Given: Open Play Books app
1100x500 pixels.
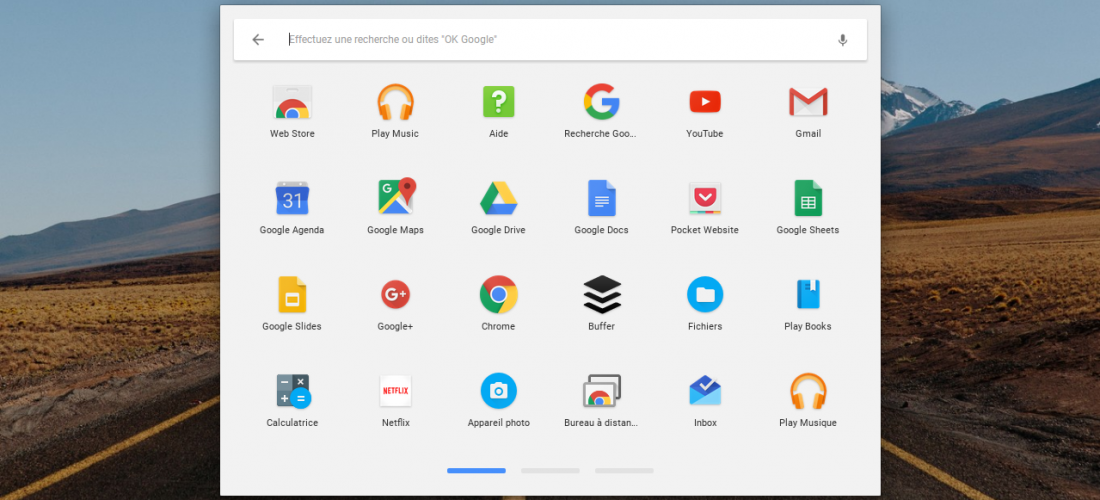Looking at the screenshot, I should pyautogui.click(x=808, y=295).
